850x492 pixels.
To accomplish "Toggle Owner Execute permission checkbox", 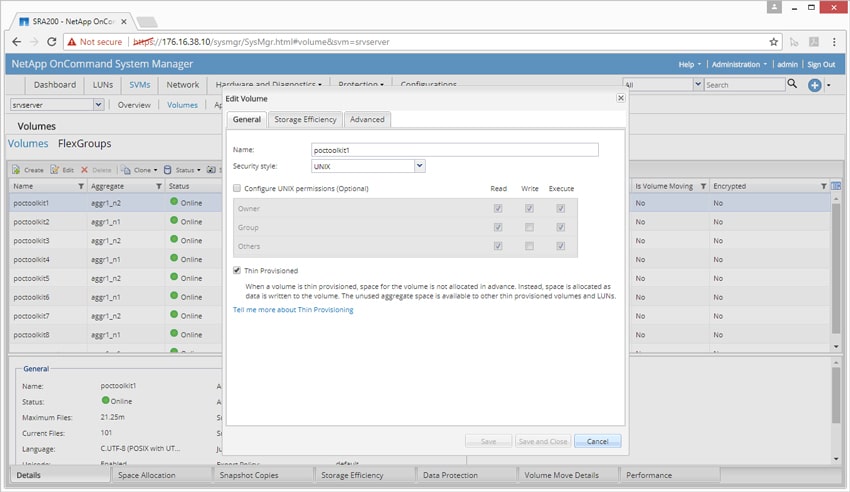I will pos(561,208).
